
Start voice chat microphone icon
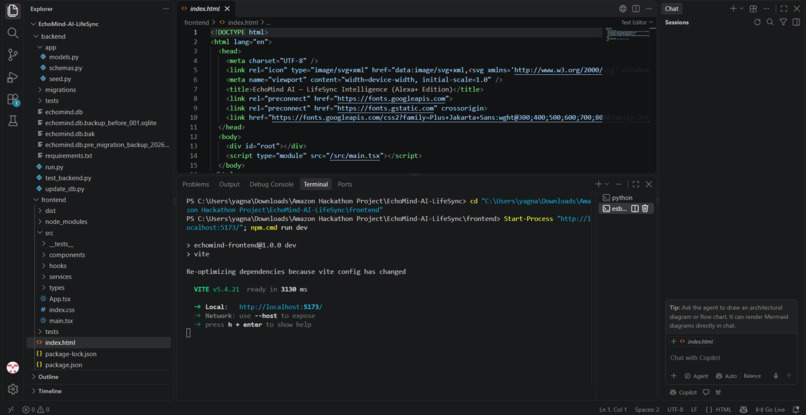tap(776, 376)
